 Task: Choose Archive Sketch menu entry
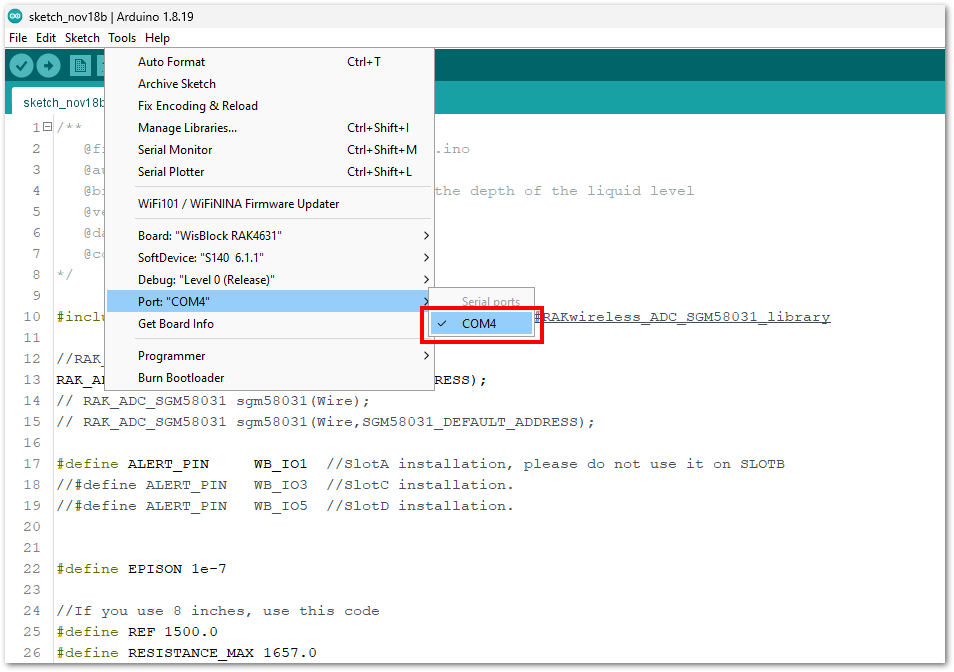(x=269, y=84)
